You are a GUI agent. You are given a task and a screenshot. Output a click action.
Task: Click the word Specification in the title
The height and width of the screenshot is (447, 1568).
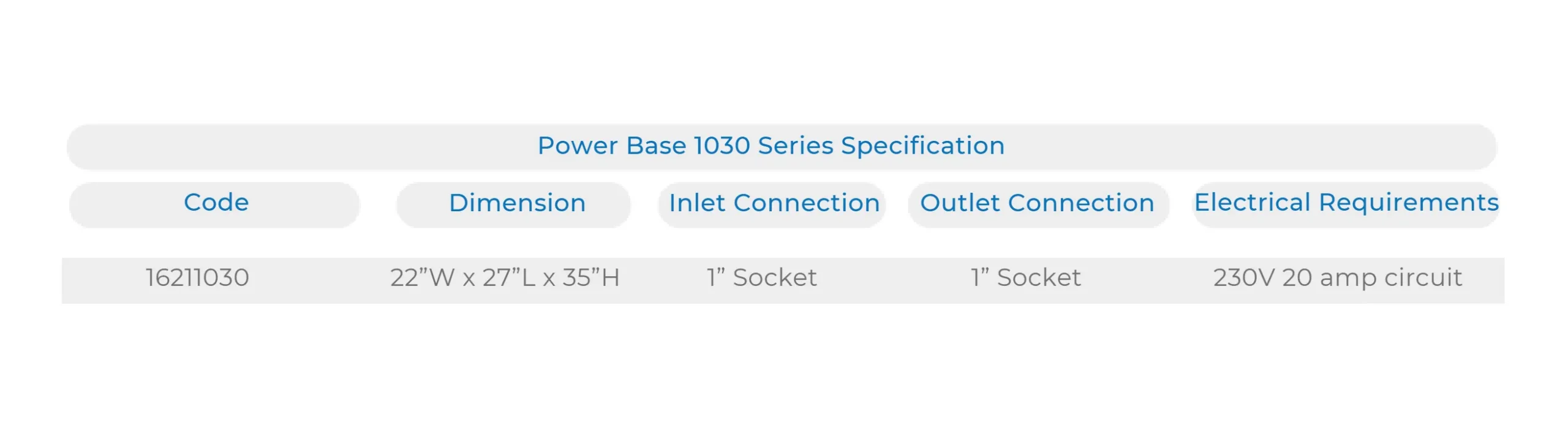click(x=922, y=146)
